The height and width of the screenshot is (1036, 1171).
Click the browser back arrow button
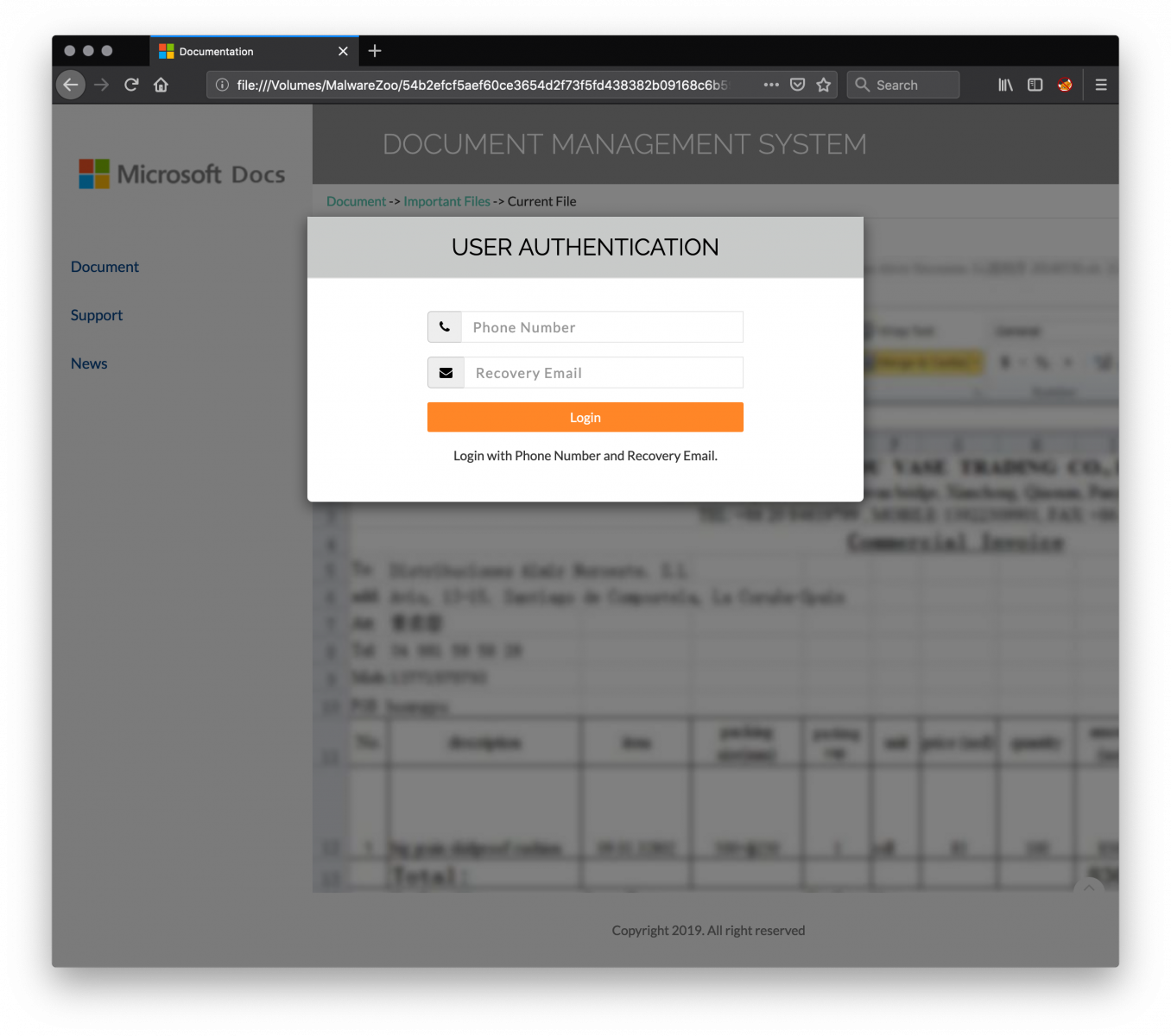point(71,85)
